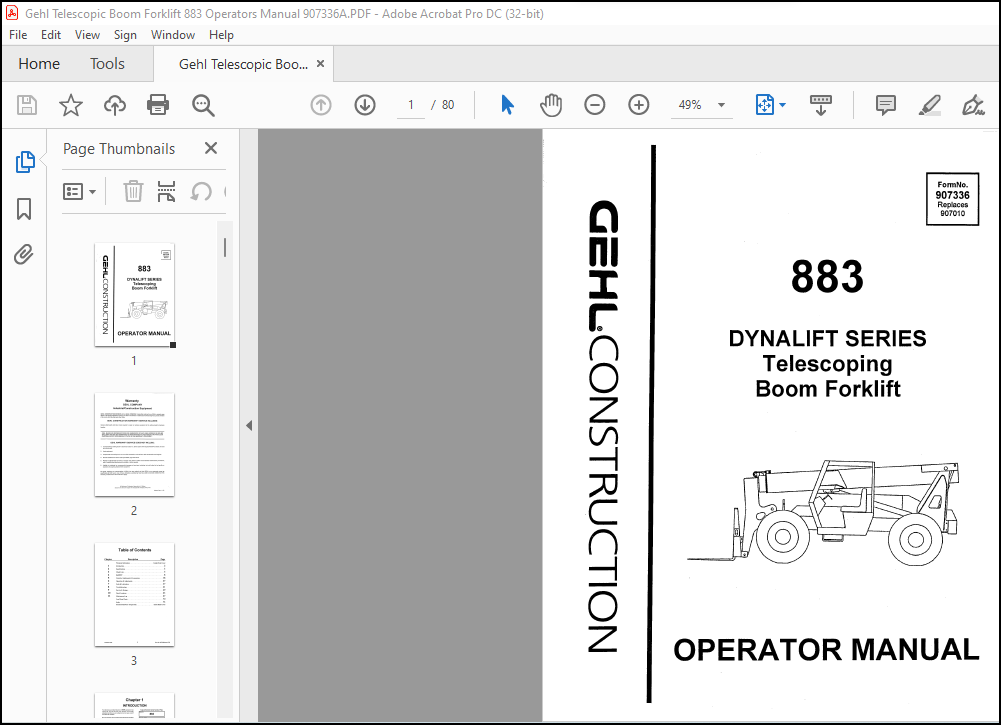
Task: Delete selected page with trash icon
Action: click(133, 191)
